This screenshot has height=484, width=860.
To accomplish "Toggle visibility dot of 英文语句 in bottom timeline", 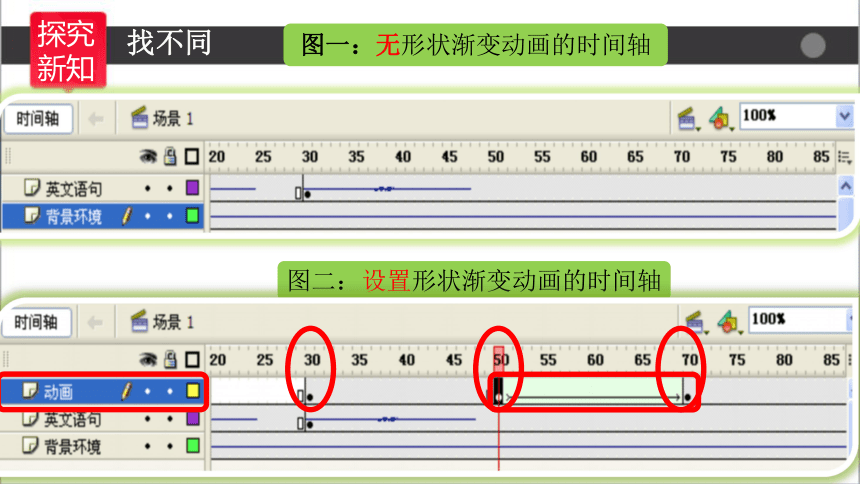I will click(x=148, y=419).
